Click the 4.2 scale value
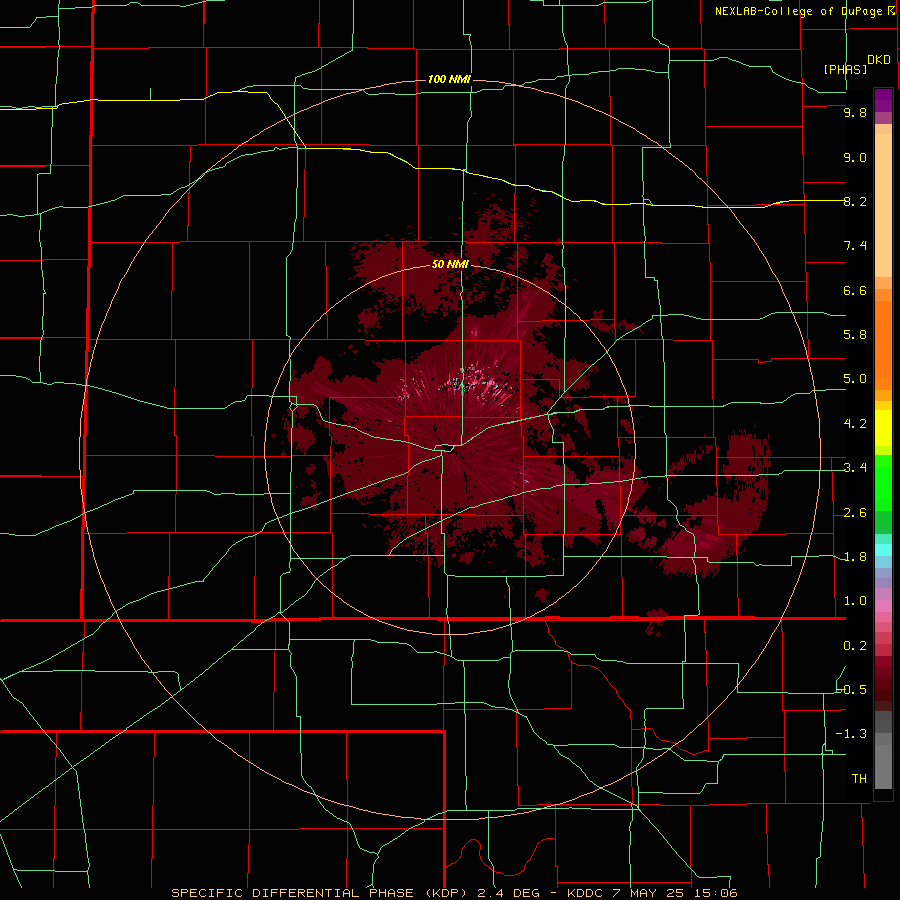This screenshot has height=900, width=900. tap(855, 424)
